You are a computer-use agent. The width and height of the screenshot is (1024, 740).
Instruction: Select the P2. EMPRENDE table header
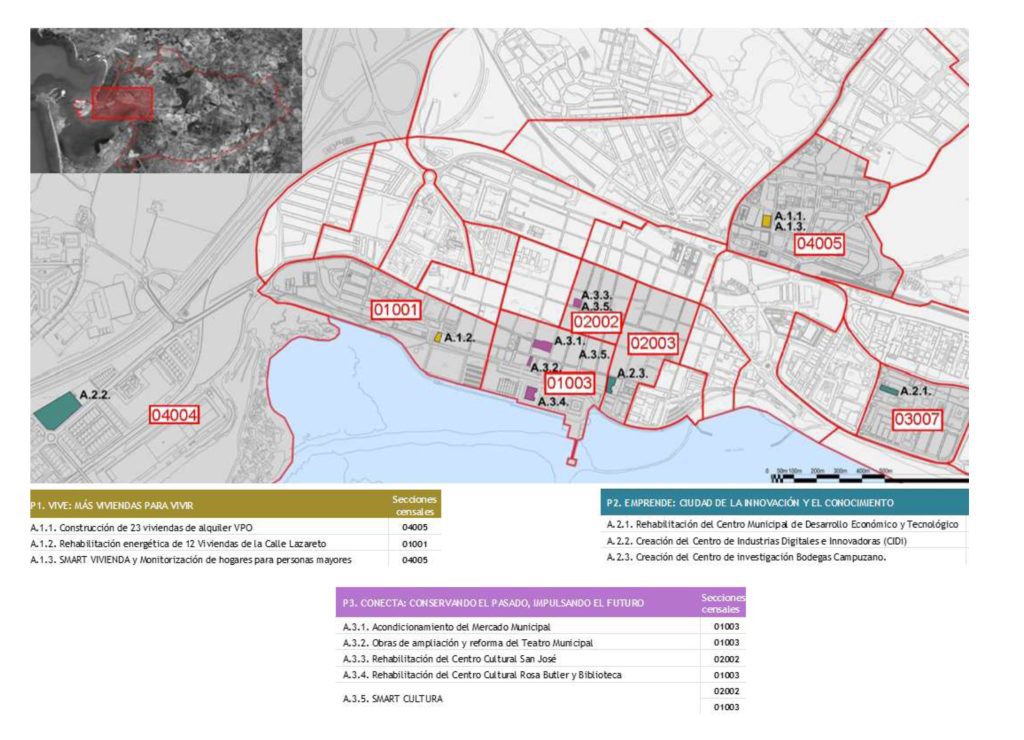click(784, 502)
